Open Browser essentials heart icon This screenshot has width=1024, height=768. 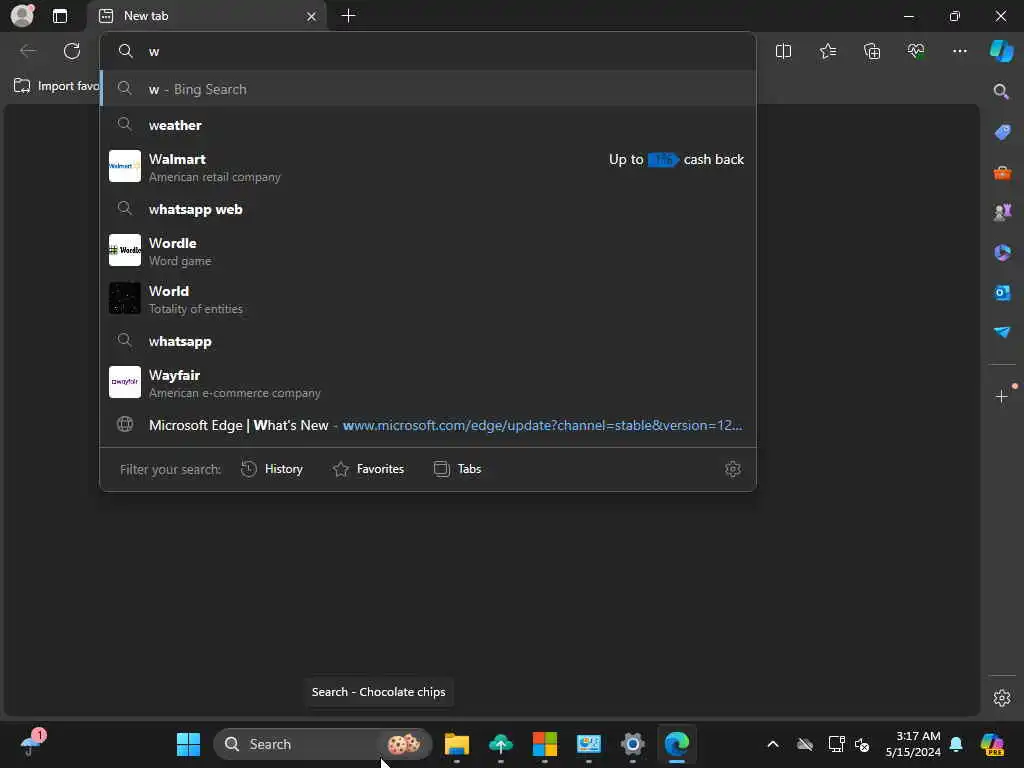click(916, 51)
